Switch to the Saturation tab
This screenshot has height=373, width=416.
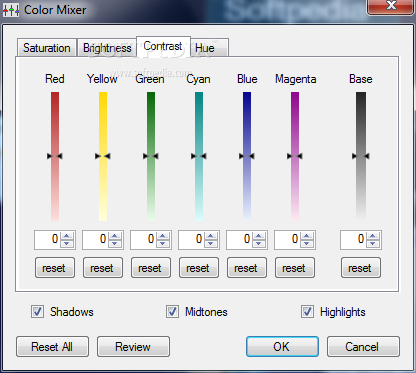coord(47,48)
